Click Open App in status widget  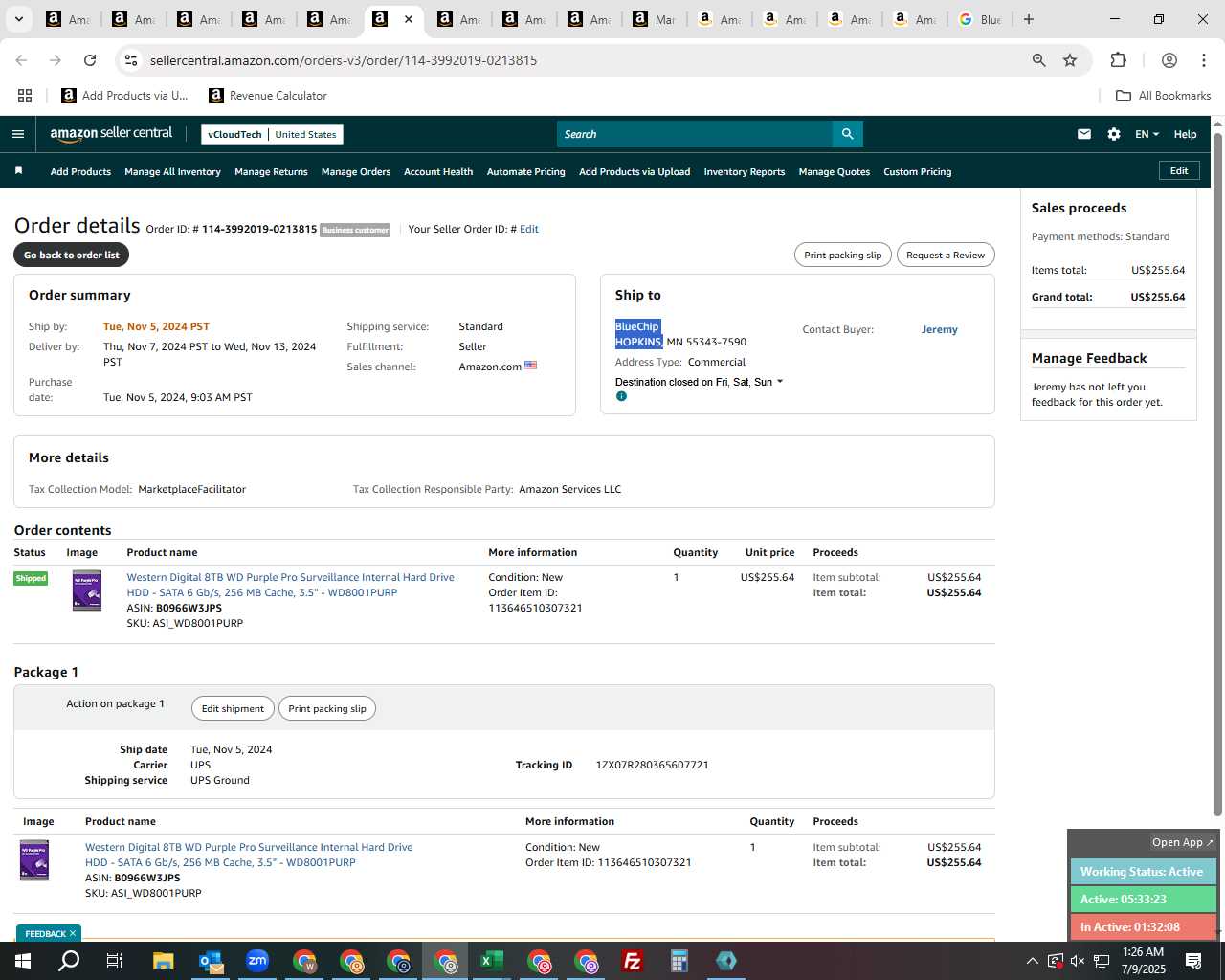click(x=1182, y=842)
